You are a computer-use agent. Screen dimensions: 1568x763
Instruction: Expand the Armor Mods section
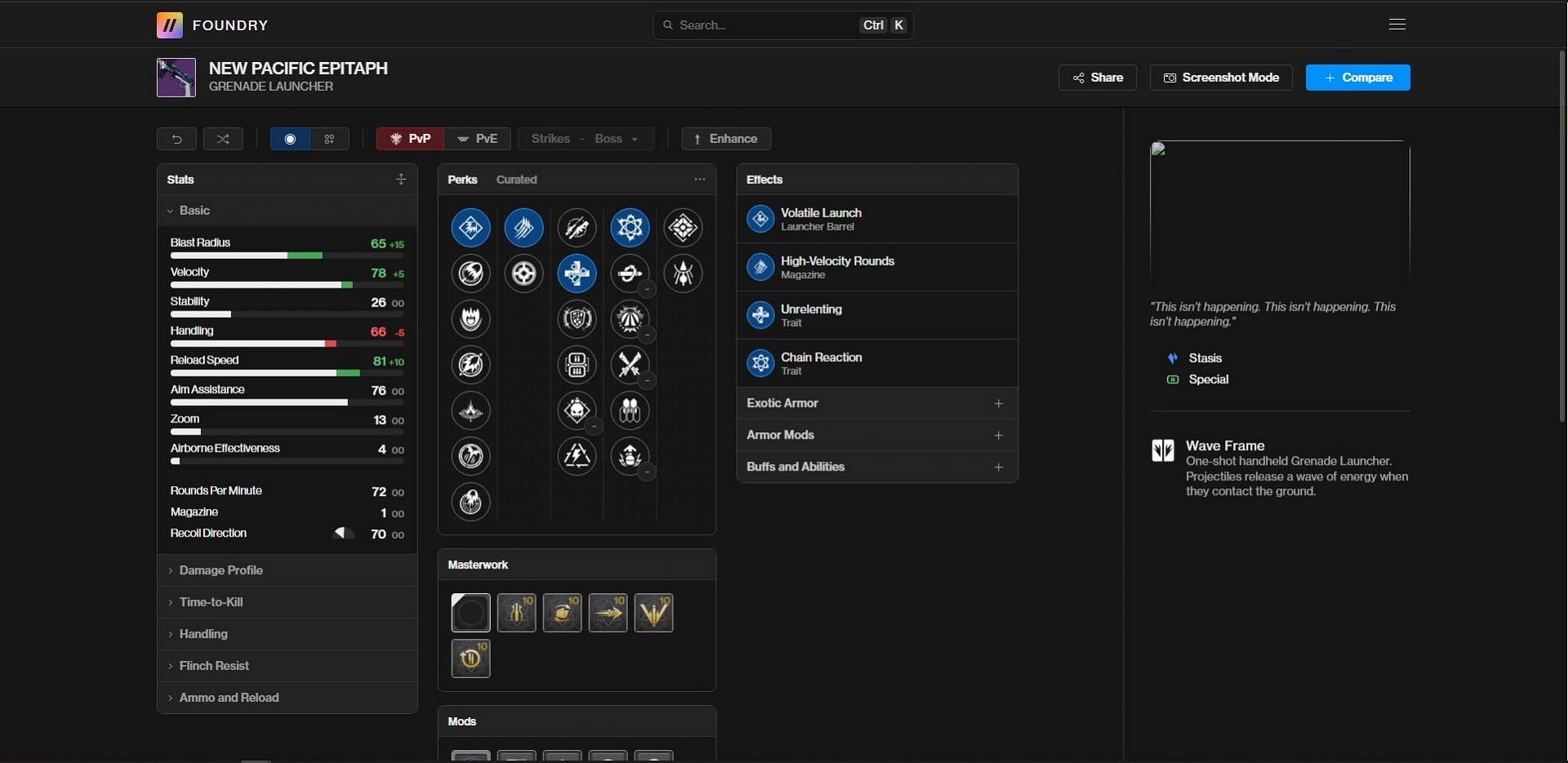pos(877,435)
